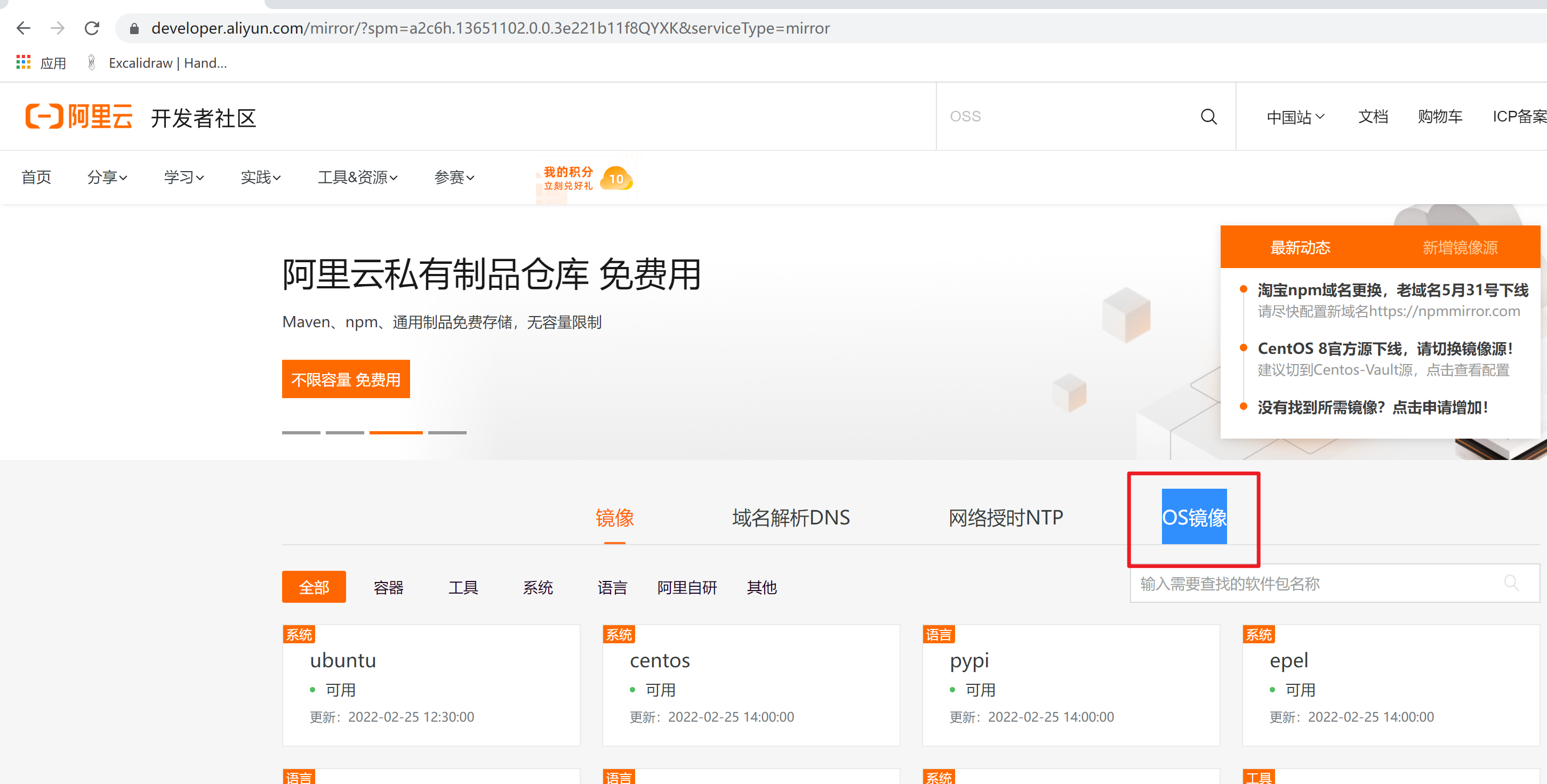
Task: Open the Excalidraw bookmark
Action: click(158, 62)
